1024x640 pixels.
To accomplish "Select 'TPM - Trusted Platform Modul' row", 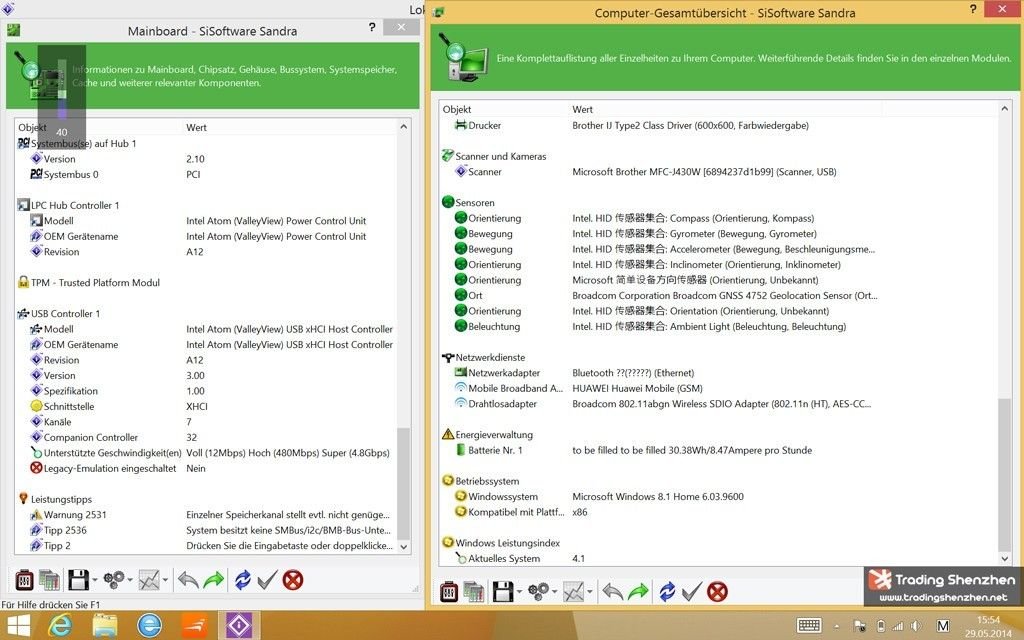I will [x=206, y=283].
